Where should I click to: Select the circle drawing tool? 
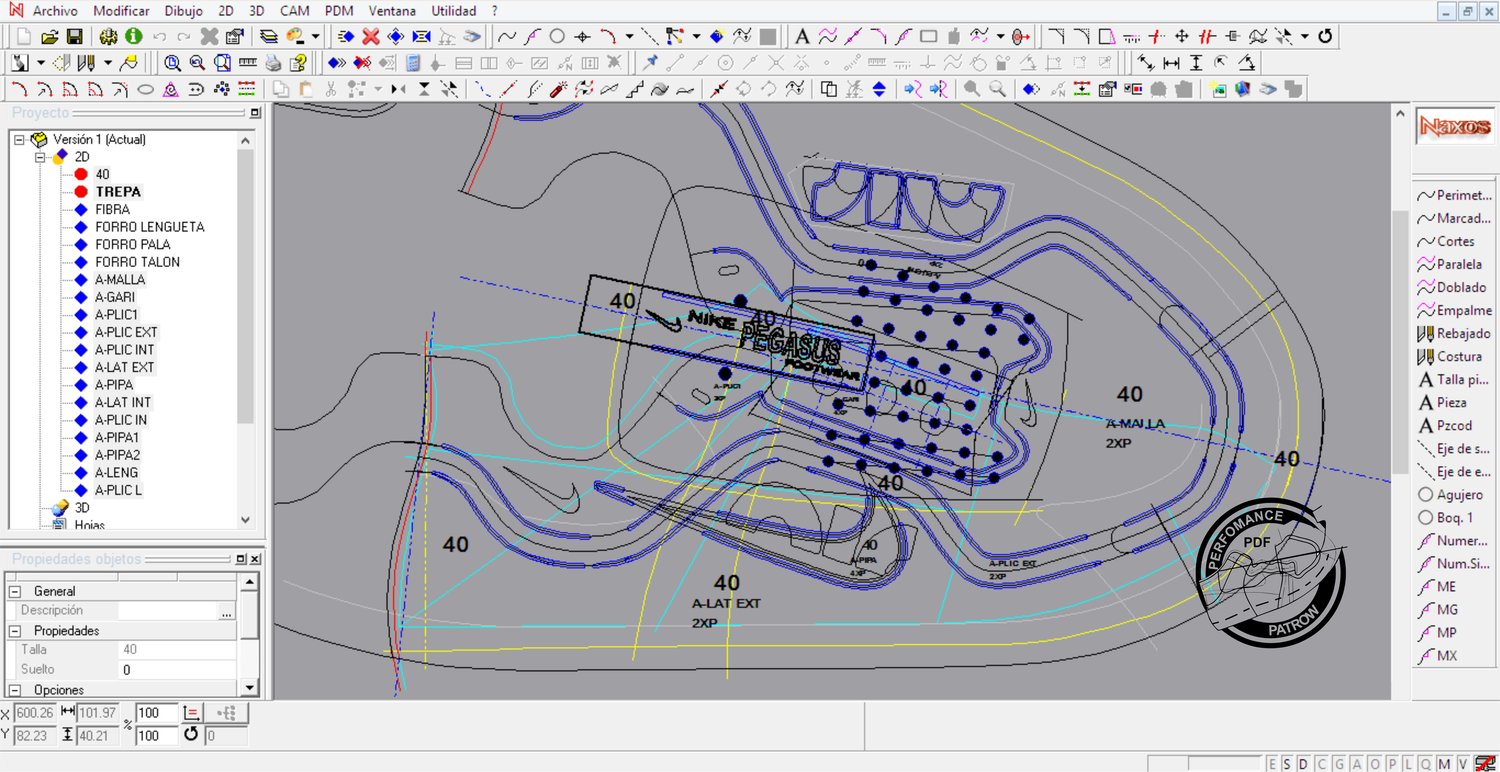pos(557,37)
